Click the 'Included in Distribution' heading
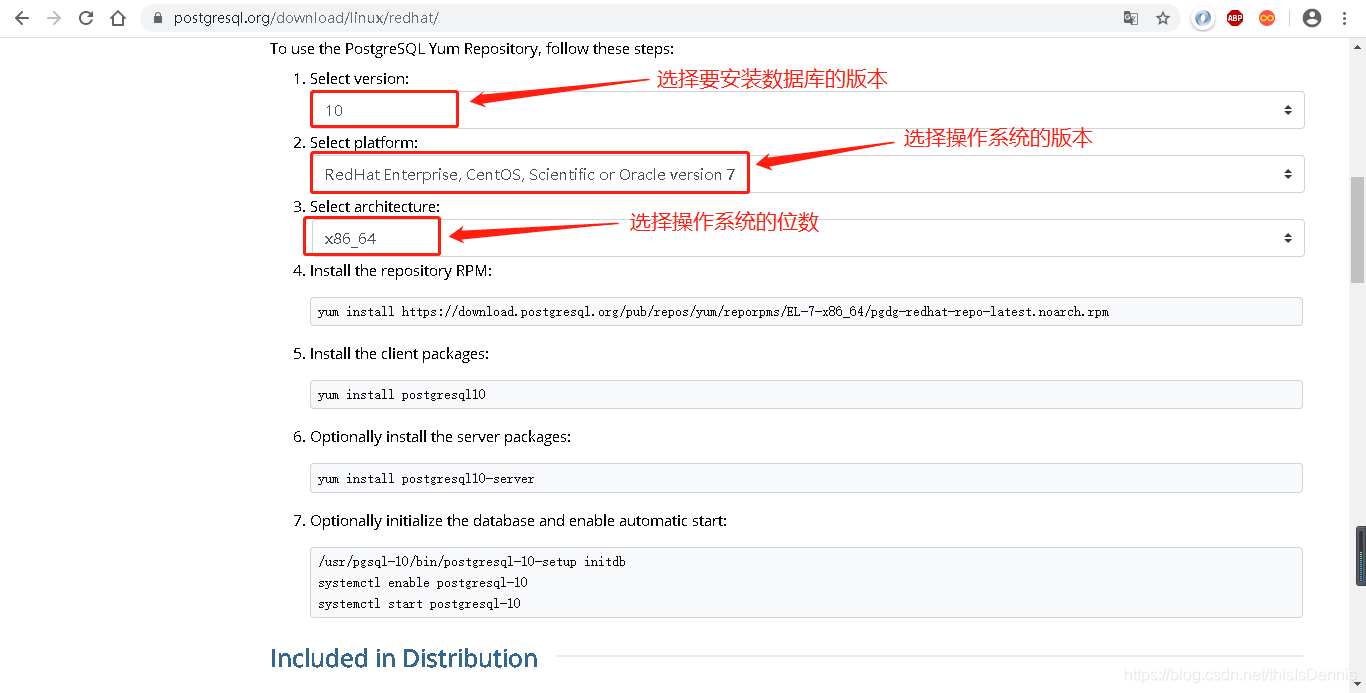The image size is (1366, 693). [404, 658]
